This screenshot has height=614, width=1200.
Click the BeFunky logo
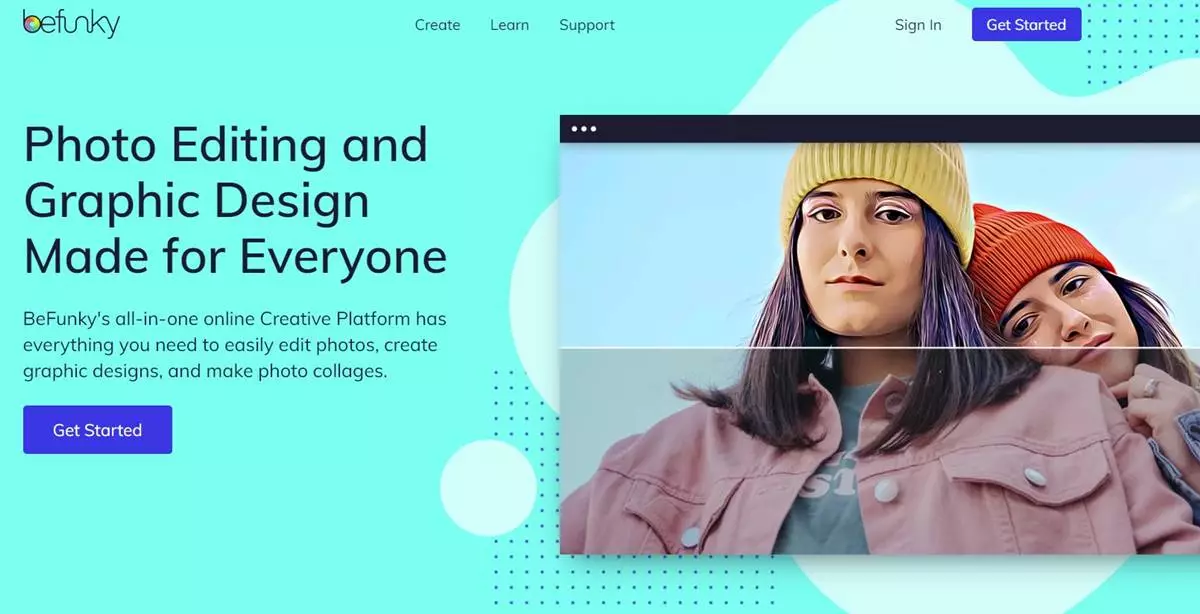tap(71, 24)
